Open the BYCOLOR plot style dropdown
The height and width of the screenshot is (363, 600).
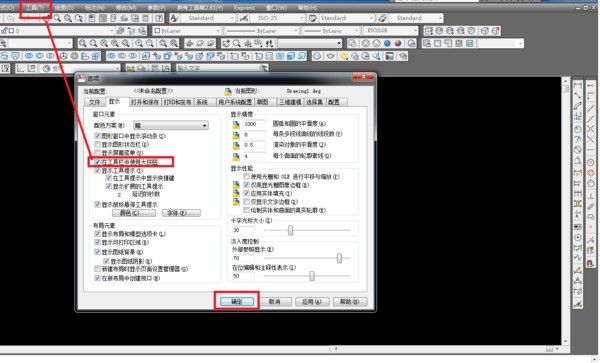[391, 31]
